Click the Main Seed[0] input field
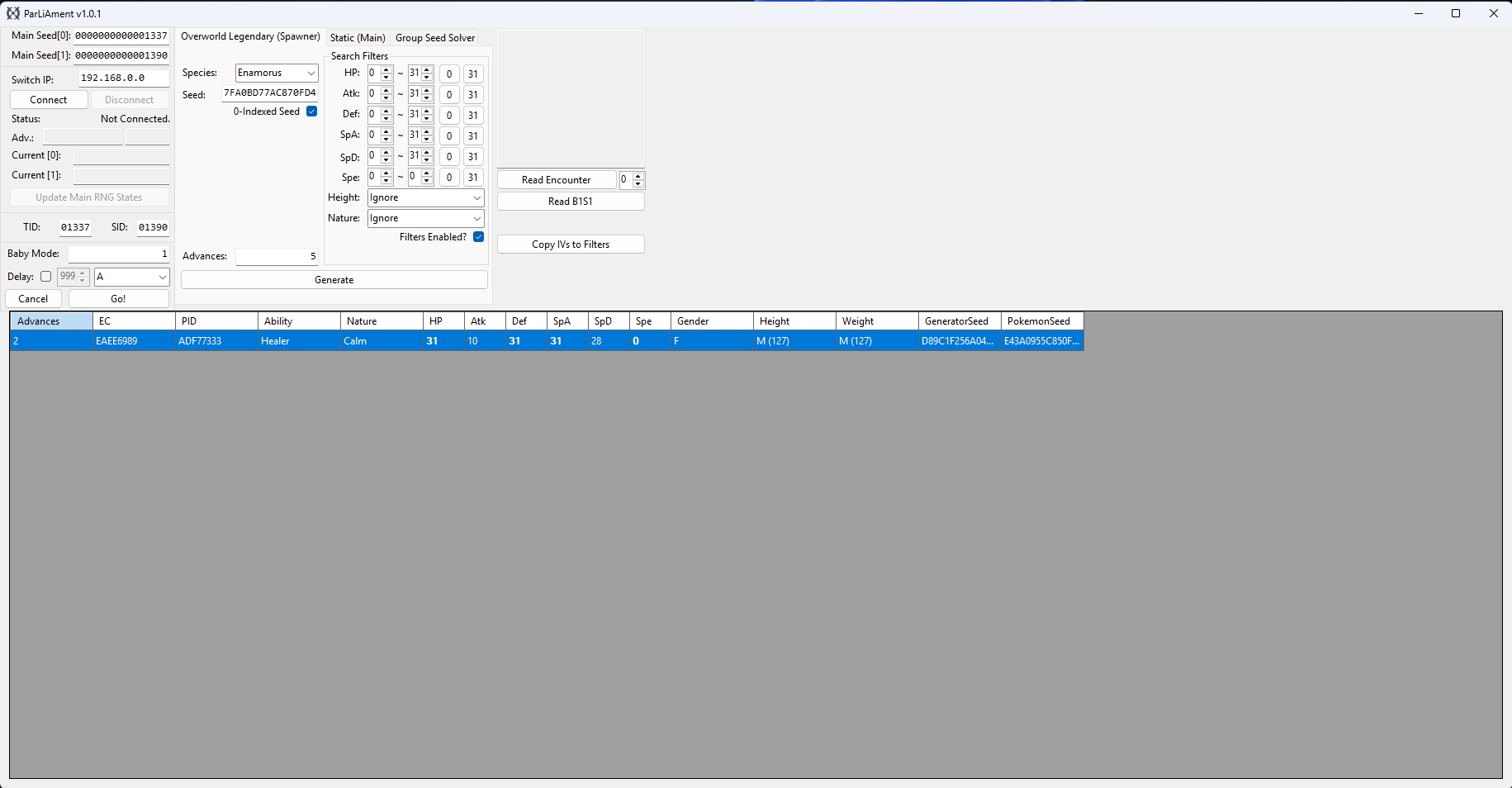The width and height of the screenshot is (1512, 788). tap(121, 36)
